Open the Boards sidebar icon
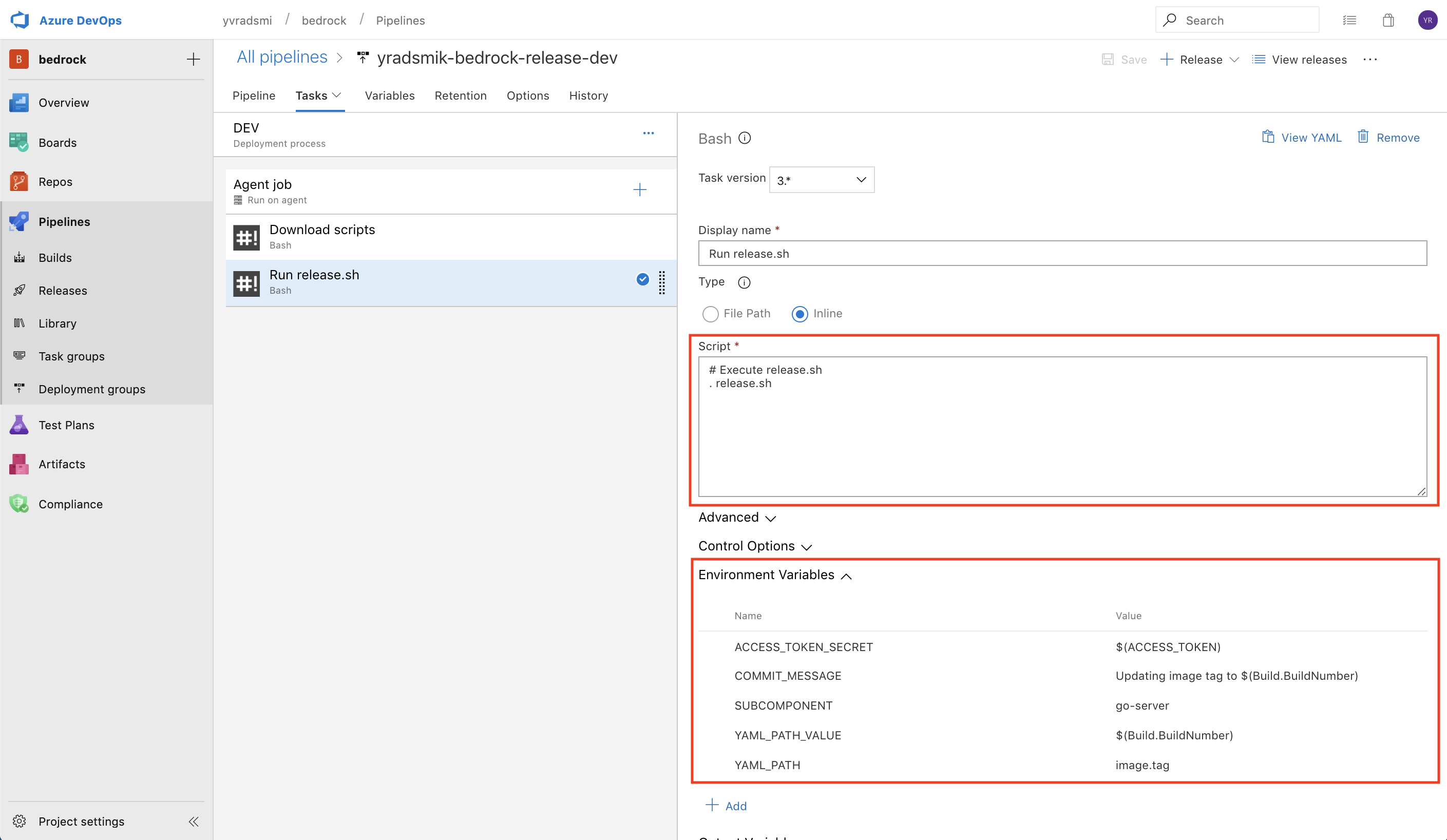This screenshot has width=1447, height=840. [x=19, y=142]
